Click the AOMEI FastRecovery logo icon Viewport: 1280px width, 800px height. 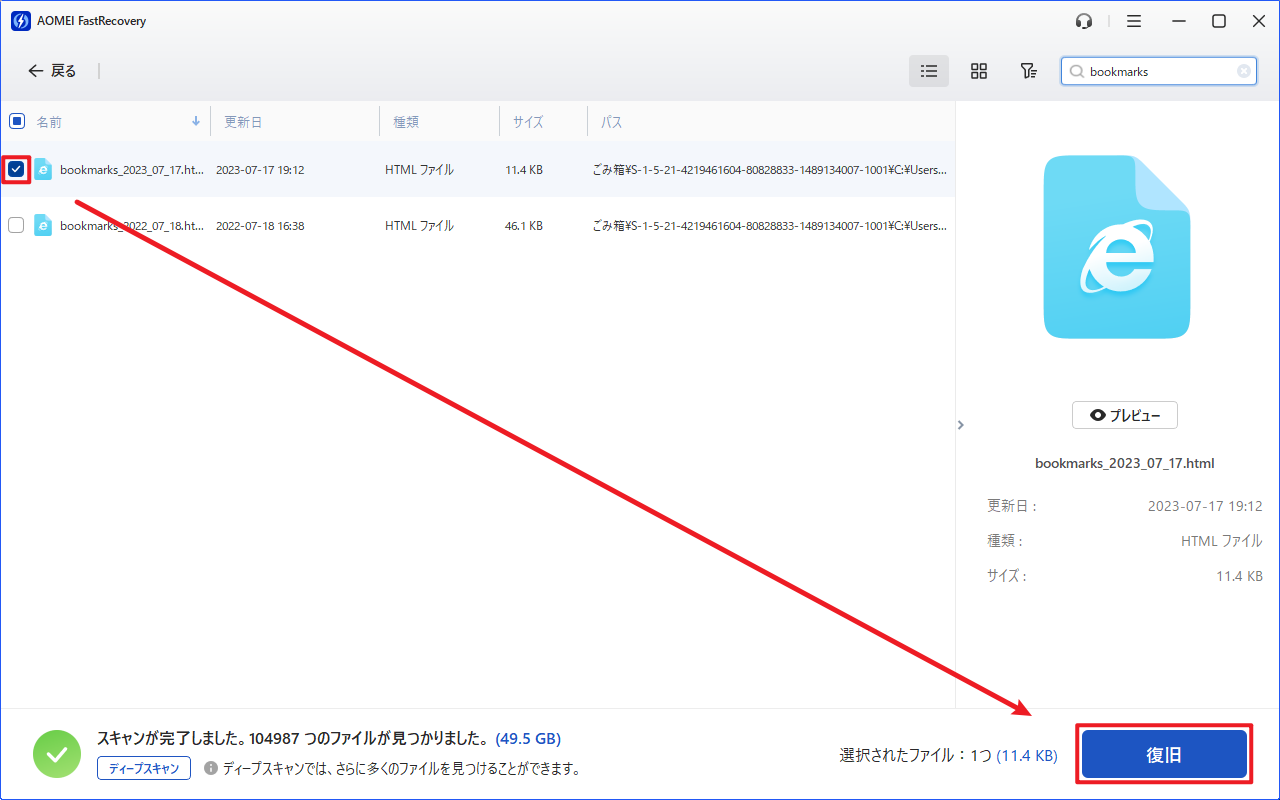(x=20, y=21)
